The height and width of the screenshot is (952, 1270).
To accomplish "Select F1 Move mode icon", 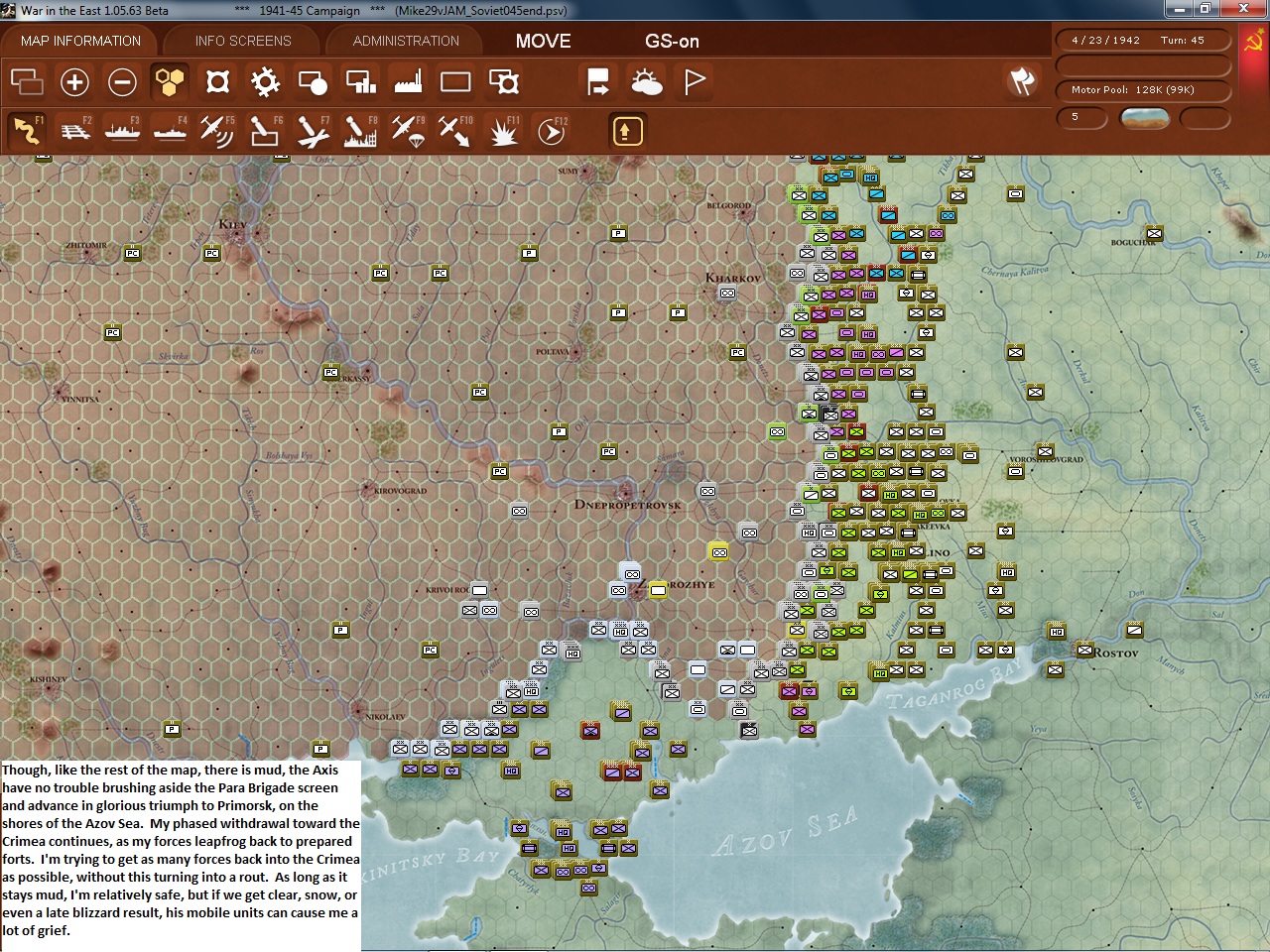I will [27, 130].
